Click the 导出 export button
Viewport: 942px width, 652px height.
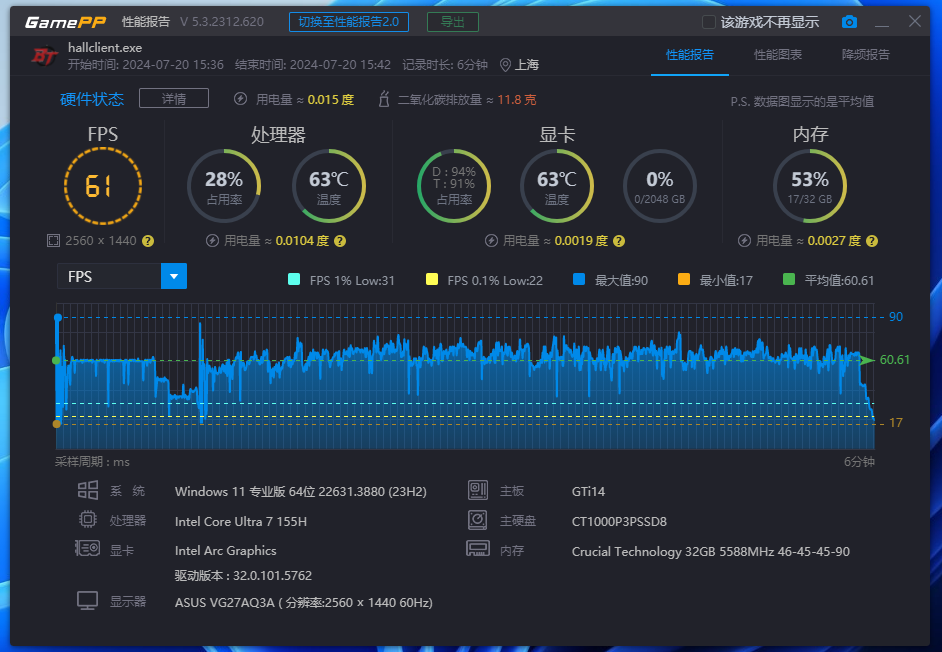452,22
